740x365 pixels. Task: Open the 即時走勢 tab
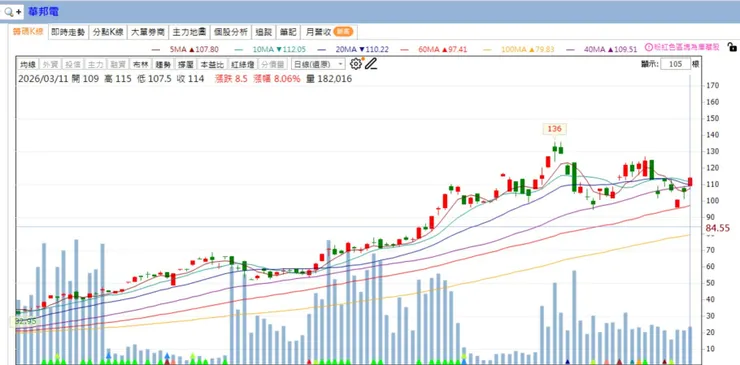[x=68, y=32]
